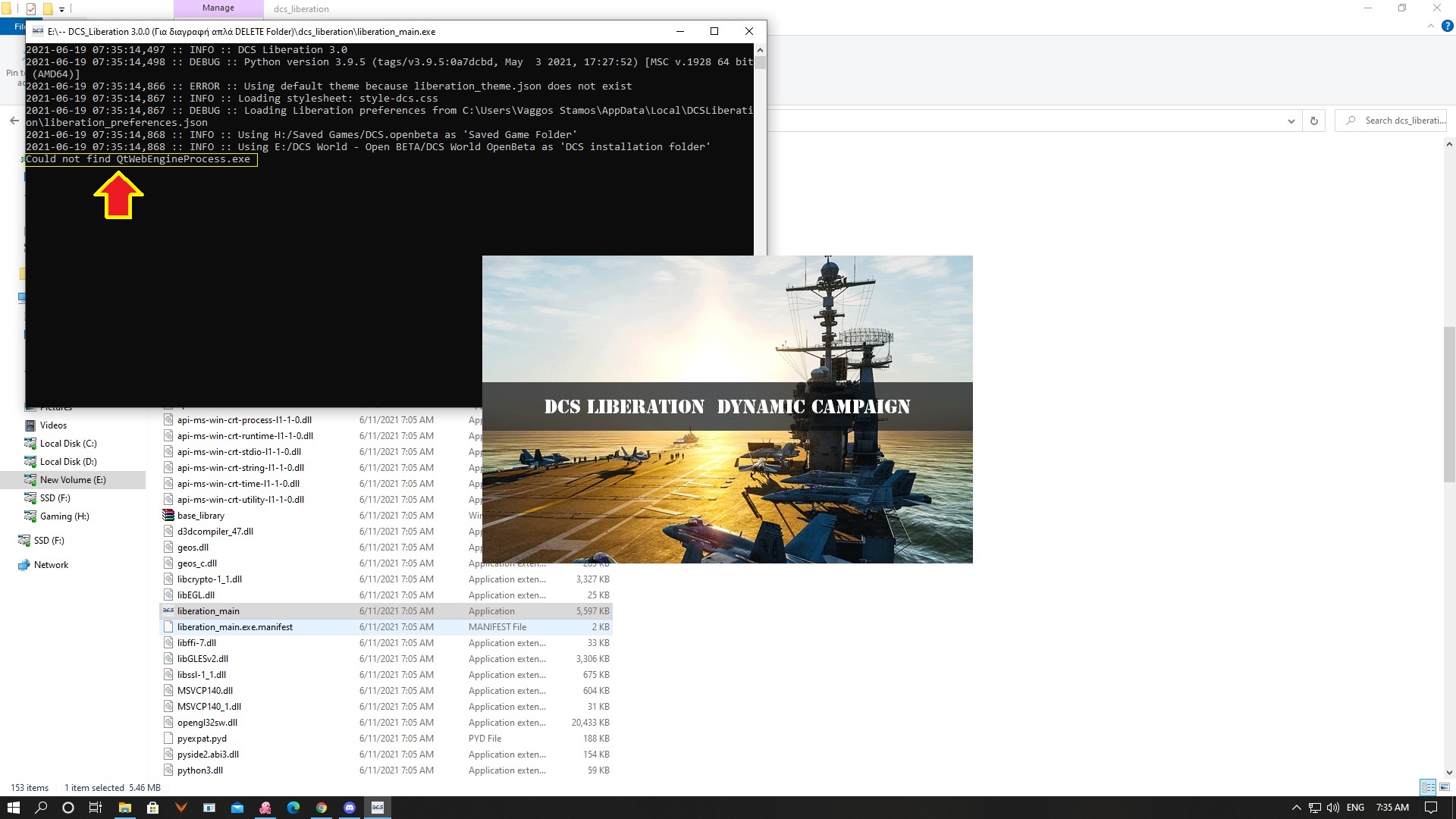This screenshot has height=819, width=1456.
Task: Open the Microsoft Store from the taskbar
Action: 152,808
